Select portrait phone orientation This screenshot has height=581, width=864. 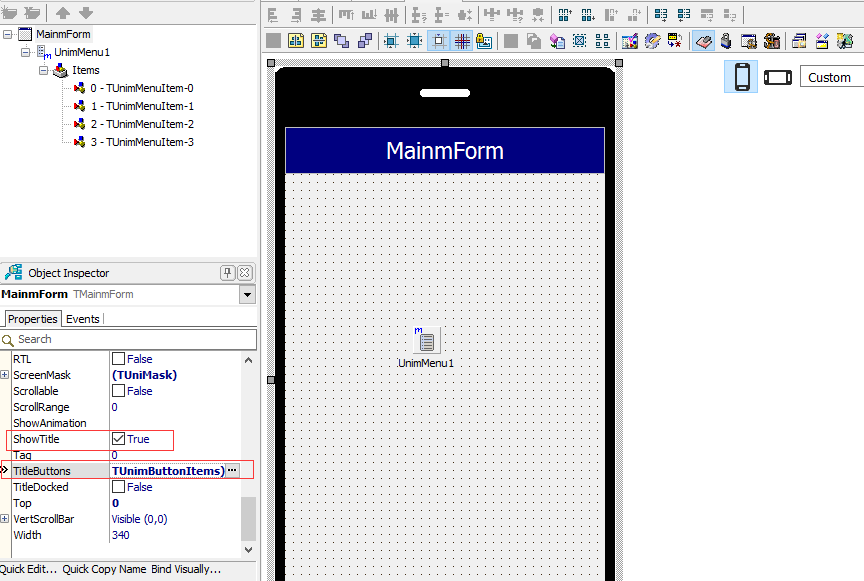(742, 77)
